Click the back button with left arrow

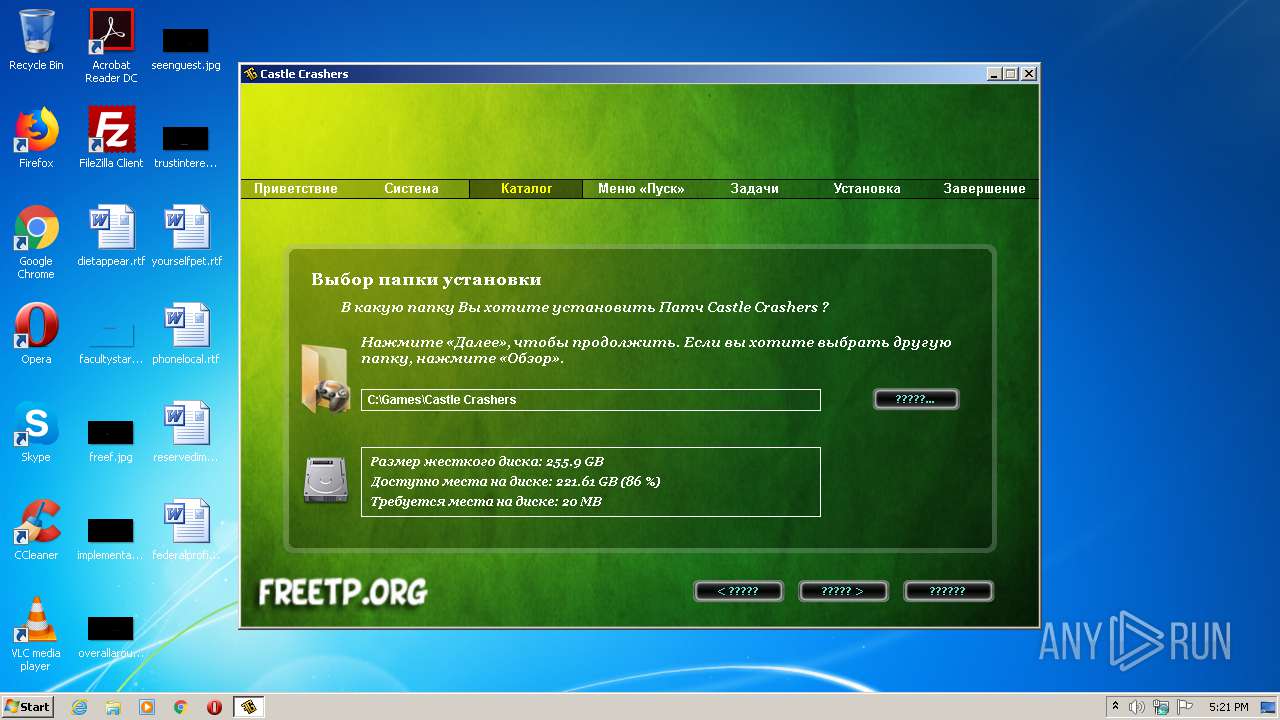pos(738,591)
